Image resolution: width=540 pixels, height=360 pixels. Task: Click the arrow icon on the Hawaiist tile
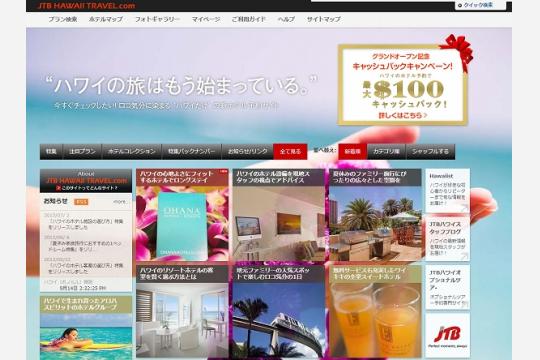[x=464, y=208]
